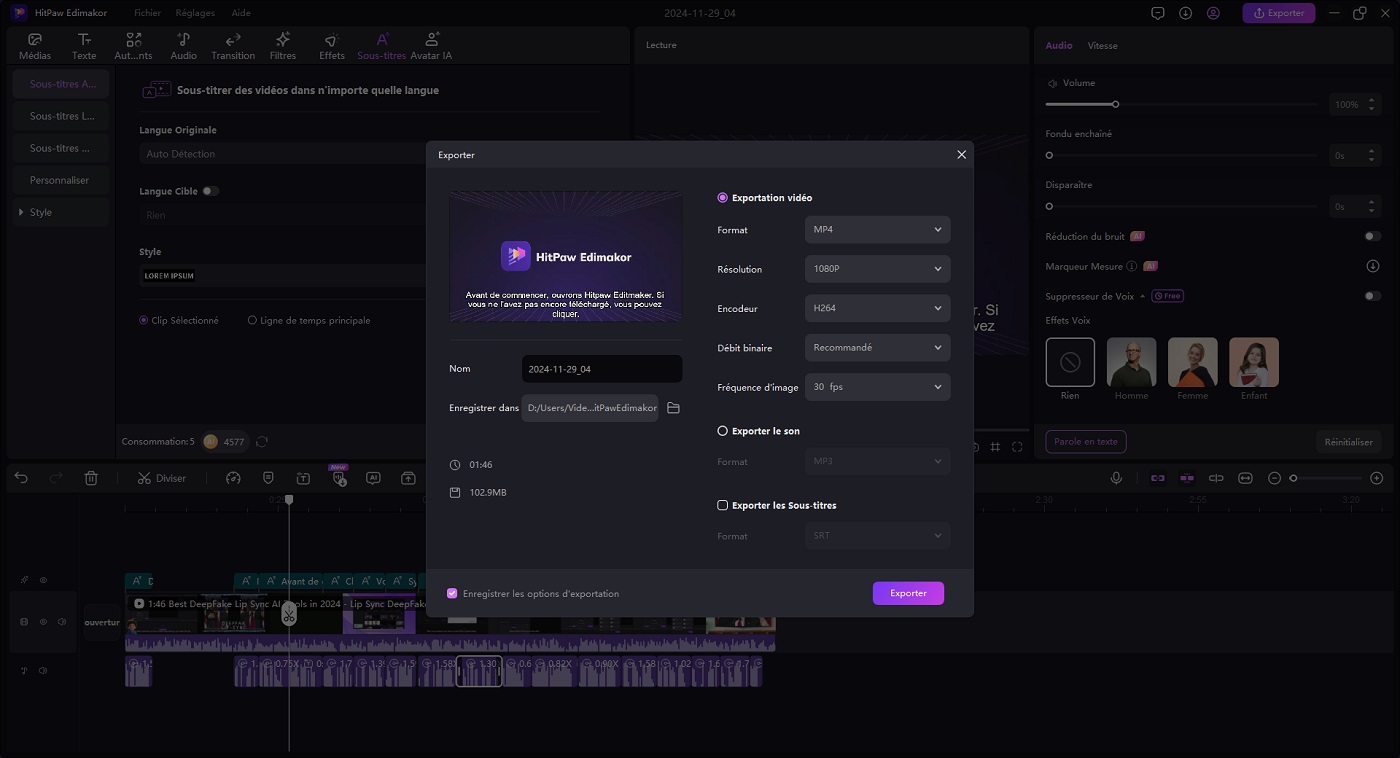This screenshot has width=1400, height=758.
Task: Open the Fichier menu
Action: (x=147, y=13)
